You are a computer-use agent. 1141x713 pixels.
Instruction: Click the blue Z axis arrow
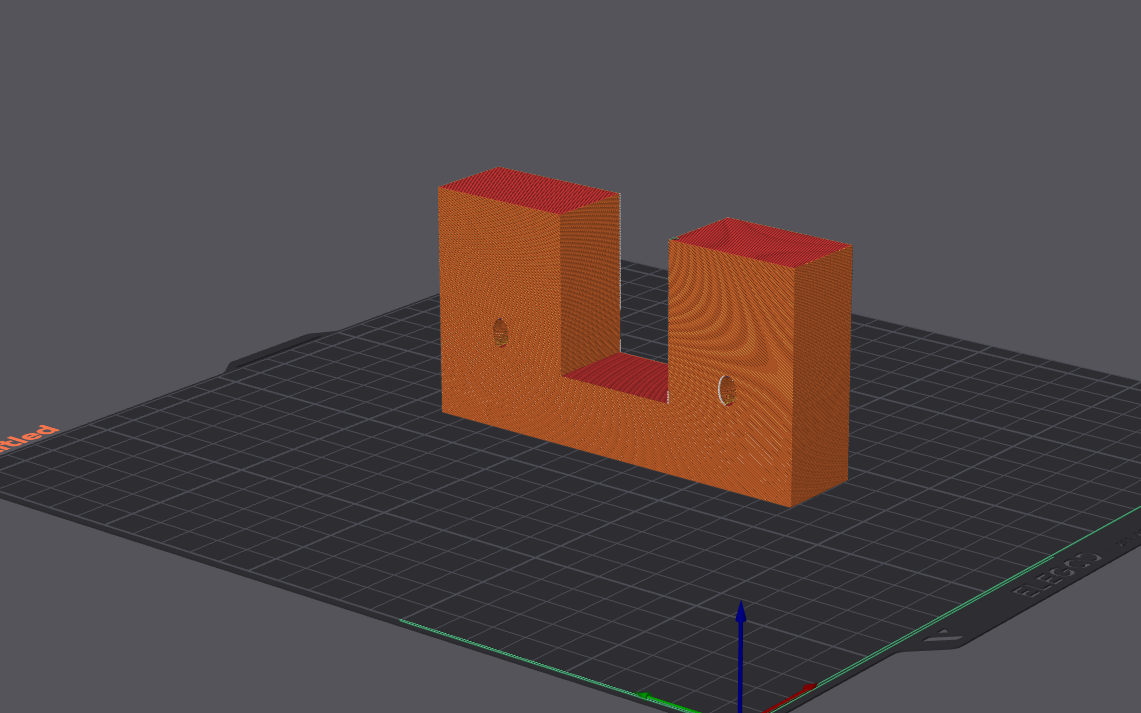[741, 655]
